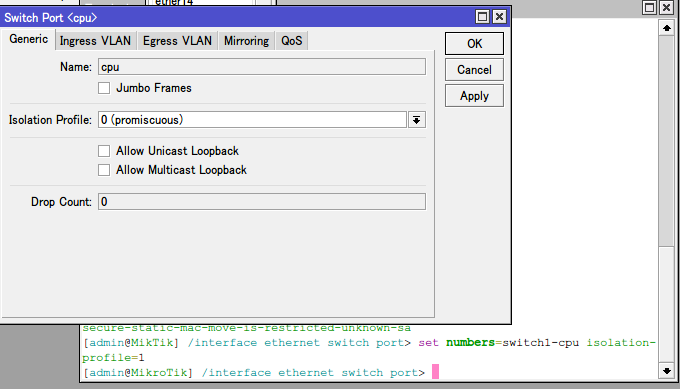Expand the Isolation Profile dropdown arrow
Viewport: 680px width, 389px height.
416,120
